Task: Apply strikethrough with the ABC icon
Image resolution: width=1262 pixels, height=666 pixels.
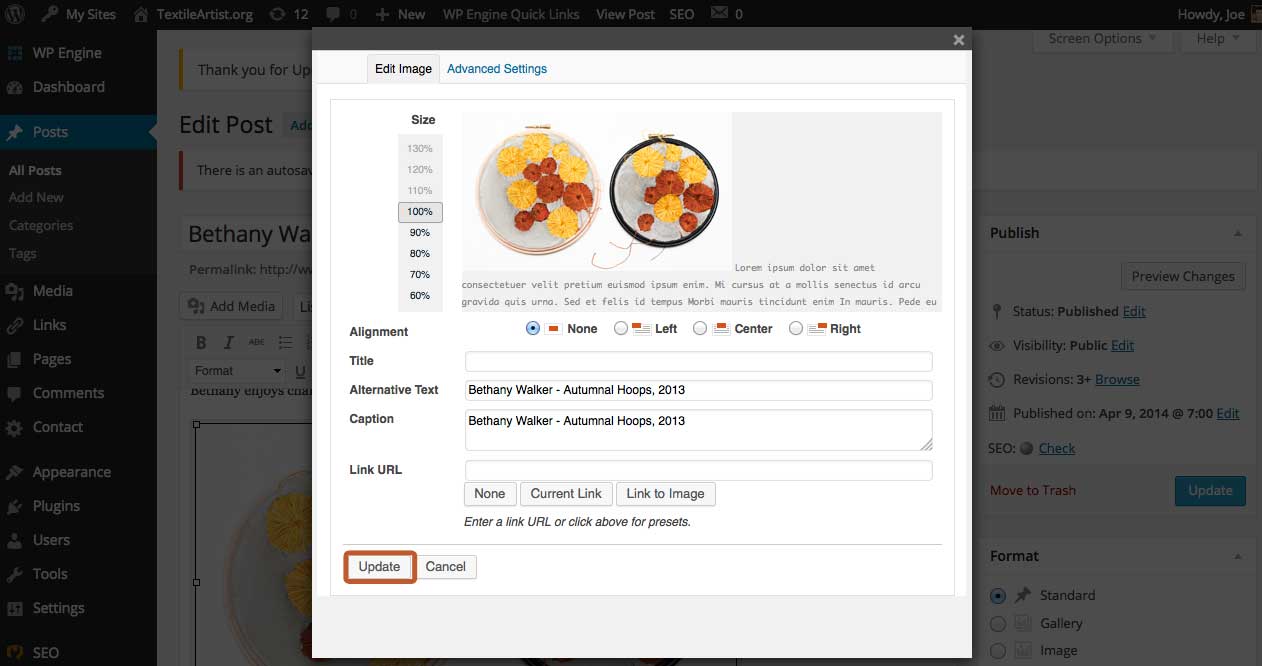Action: point(257,343)
